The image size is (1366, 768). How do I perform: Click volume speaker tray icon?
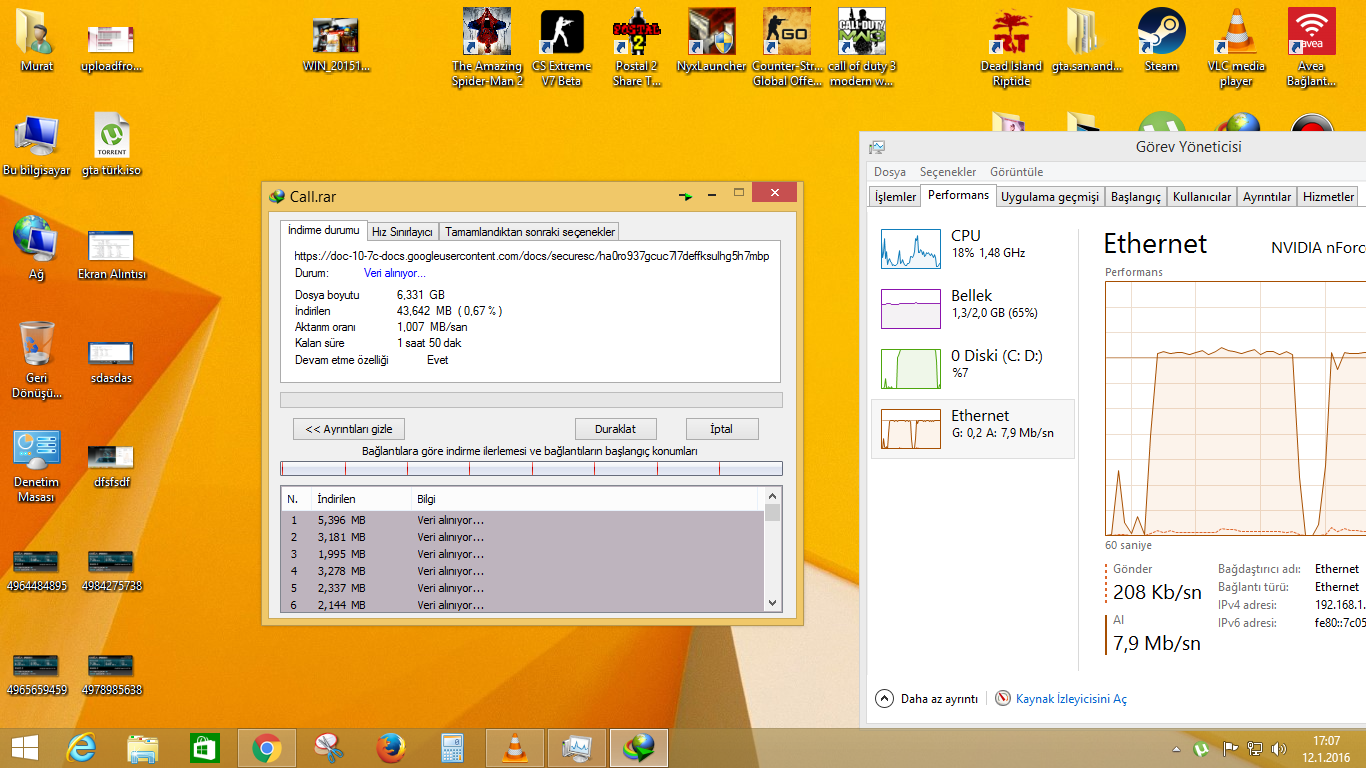point(1278,748)
